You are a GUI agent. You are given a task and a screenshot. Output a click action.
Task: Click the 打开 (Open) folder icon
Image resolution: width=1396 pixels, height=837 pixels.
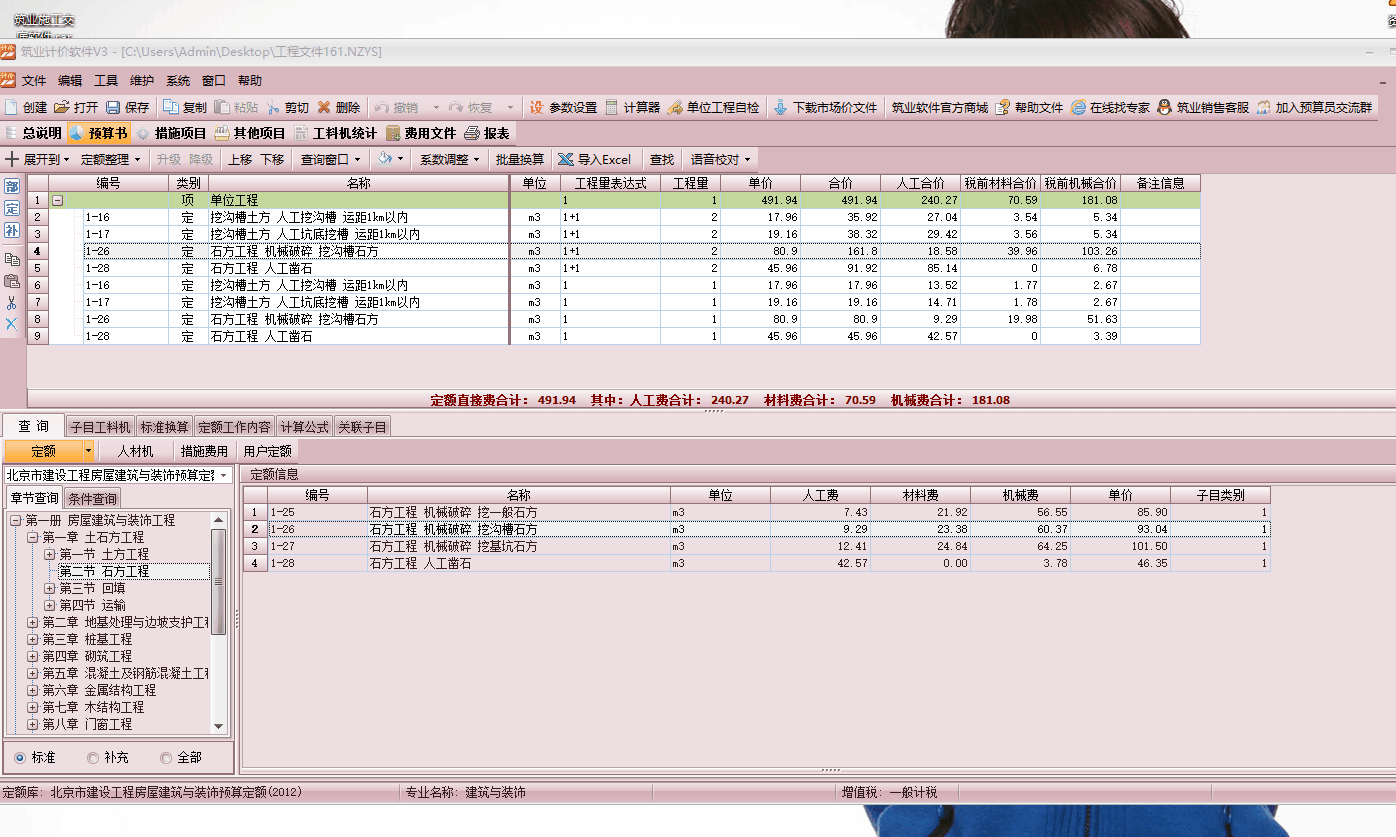click(x=62, y=107)
